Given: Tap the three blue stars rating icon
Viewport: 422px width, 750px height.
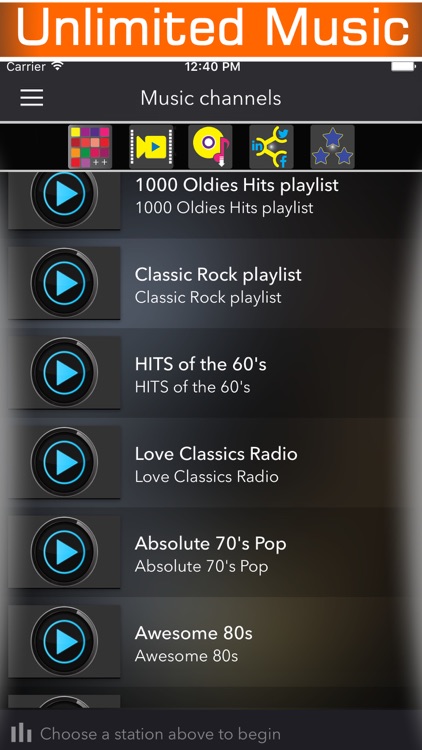Looking at the screenshot, I should click(333, 147).
